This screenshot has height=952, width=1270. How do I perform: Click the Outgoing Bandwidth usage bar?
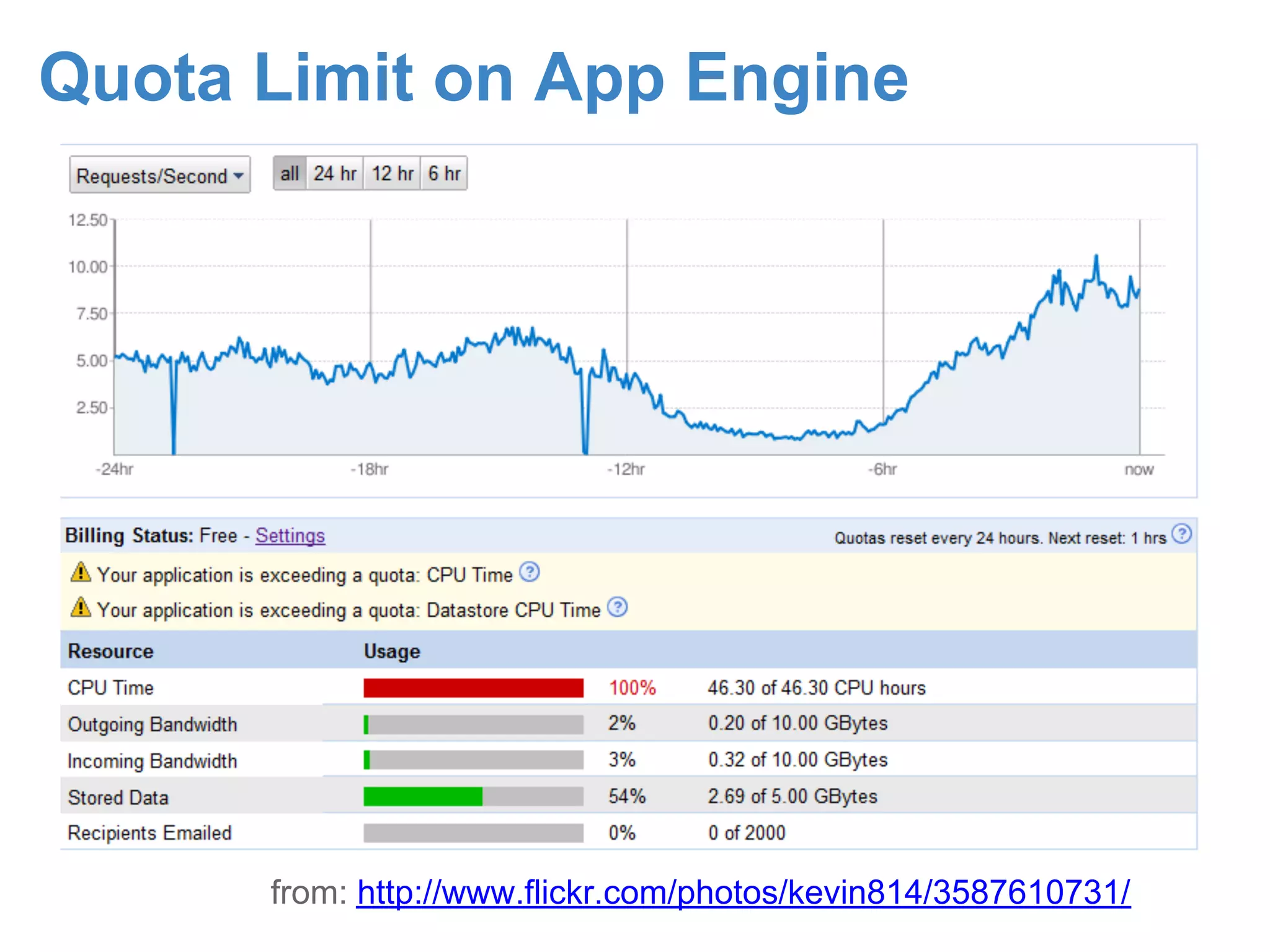473,725
